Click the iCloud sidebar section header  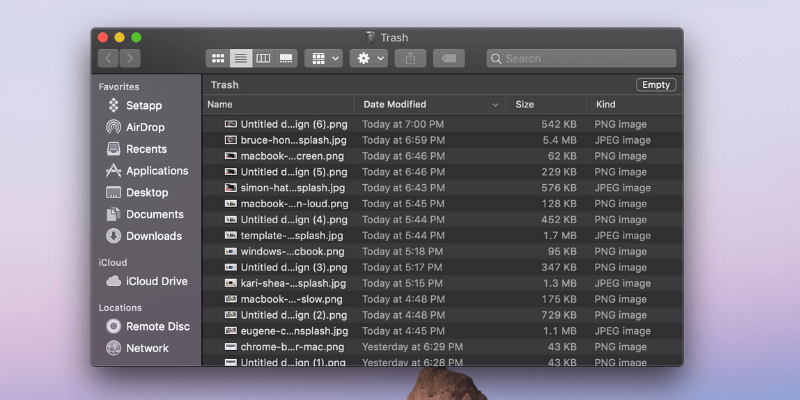point(113,262)
